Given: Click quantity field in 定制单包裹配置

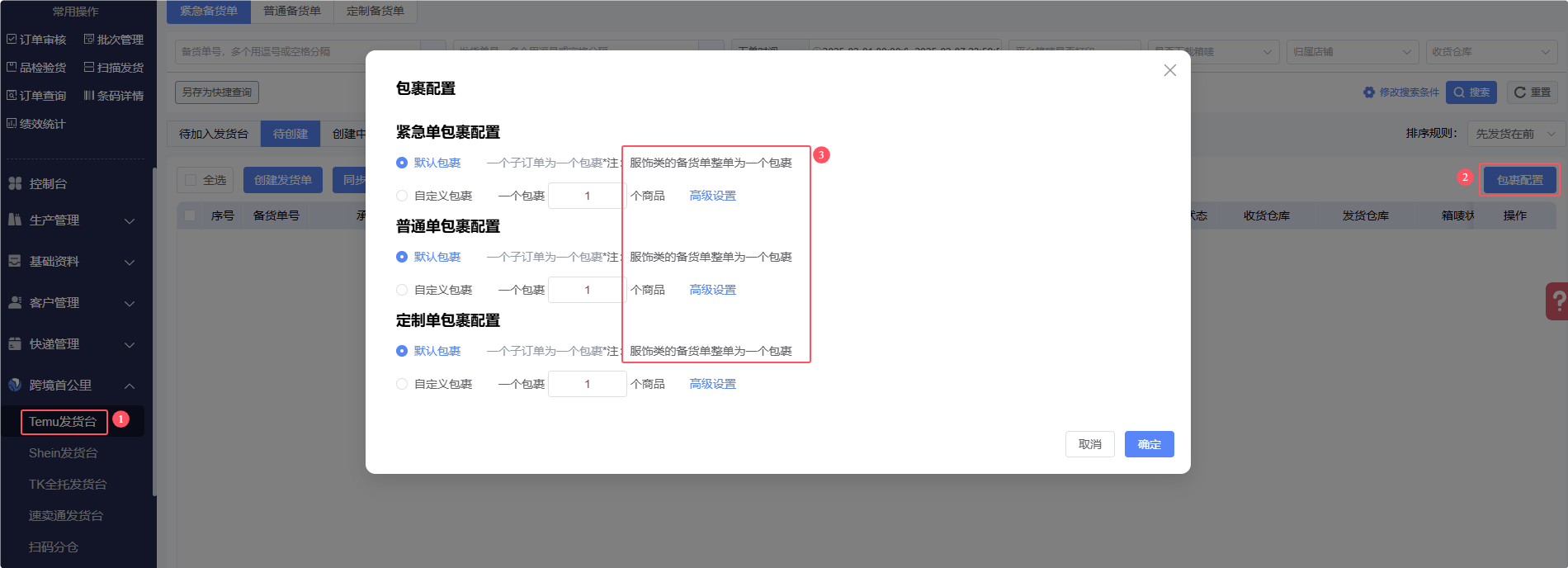Looking at the screenshot, I should coord(587,384).
